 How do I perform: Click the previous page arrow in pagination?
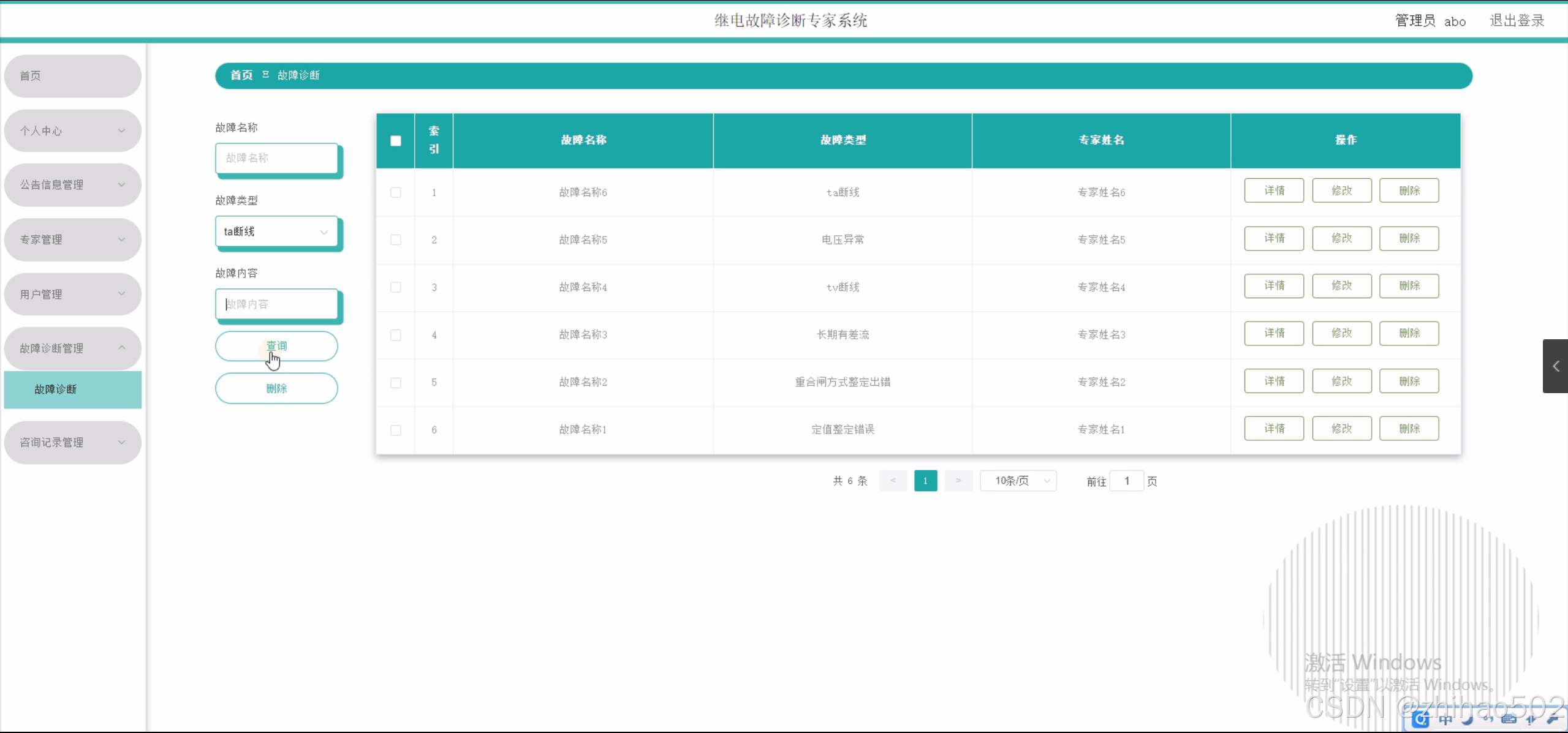[x=893, y=481]
